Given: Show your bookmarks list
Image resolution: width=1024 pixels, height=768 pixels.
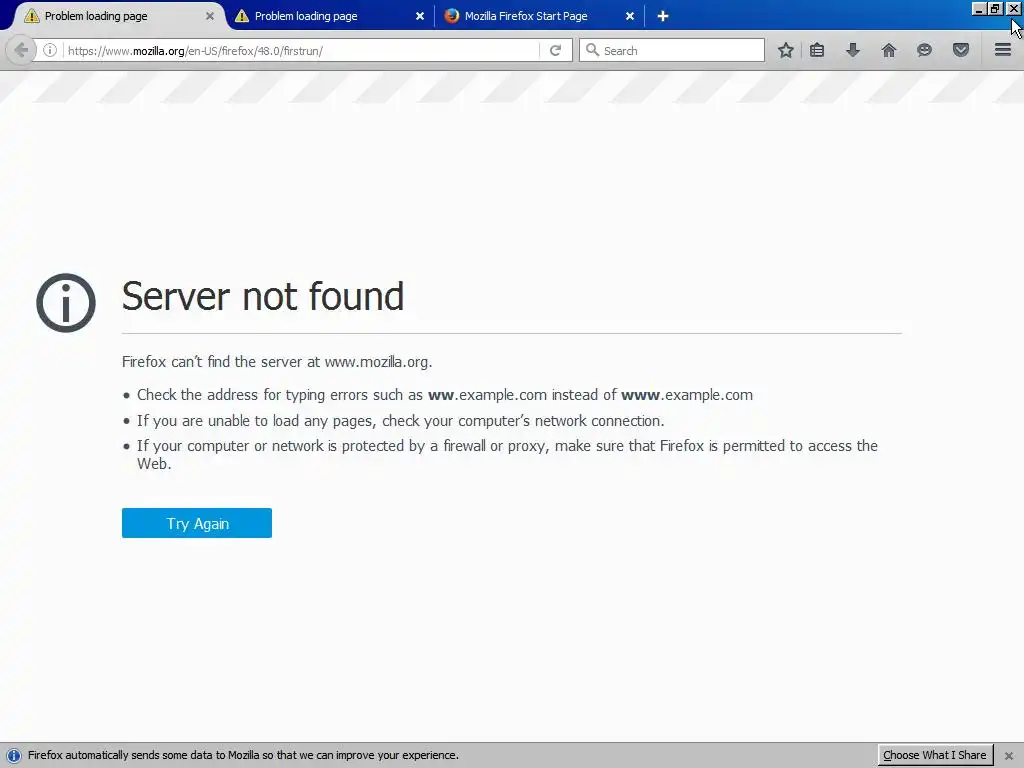Looking at the screenshot, I should (x=817, y=50).
